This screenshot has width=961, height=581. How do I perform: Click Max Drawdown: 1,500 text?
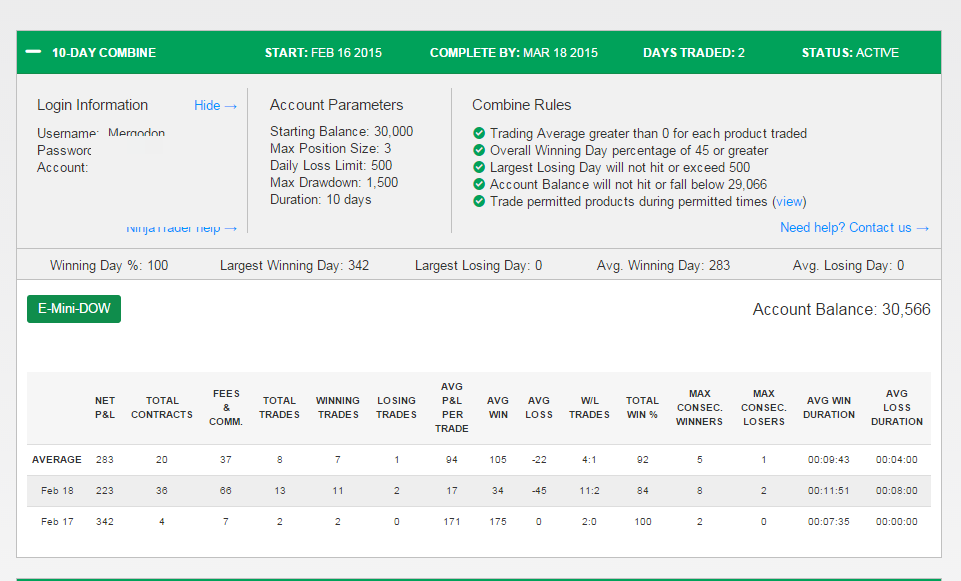[334, 183]
